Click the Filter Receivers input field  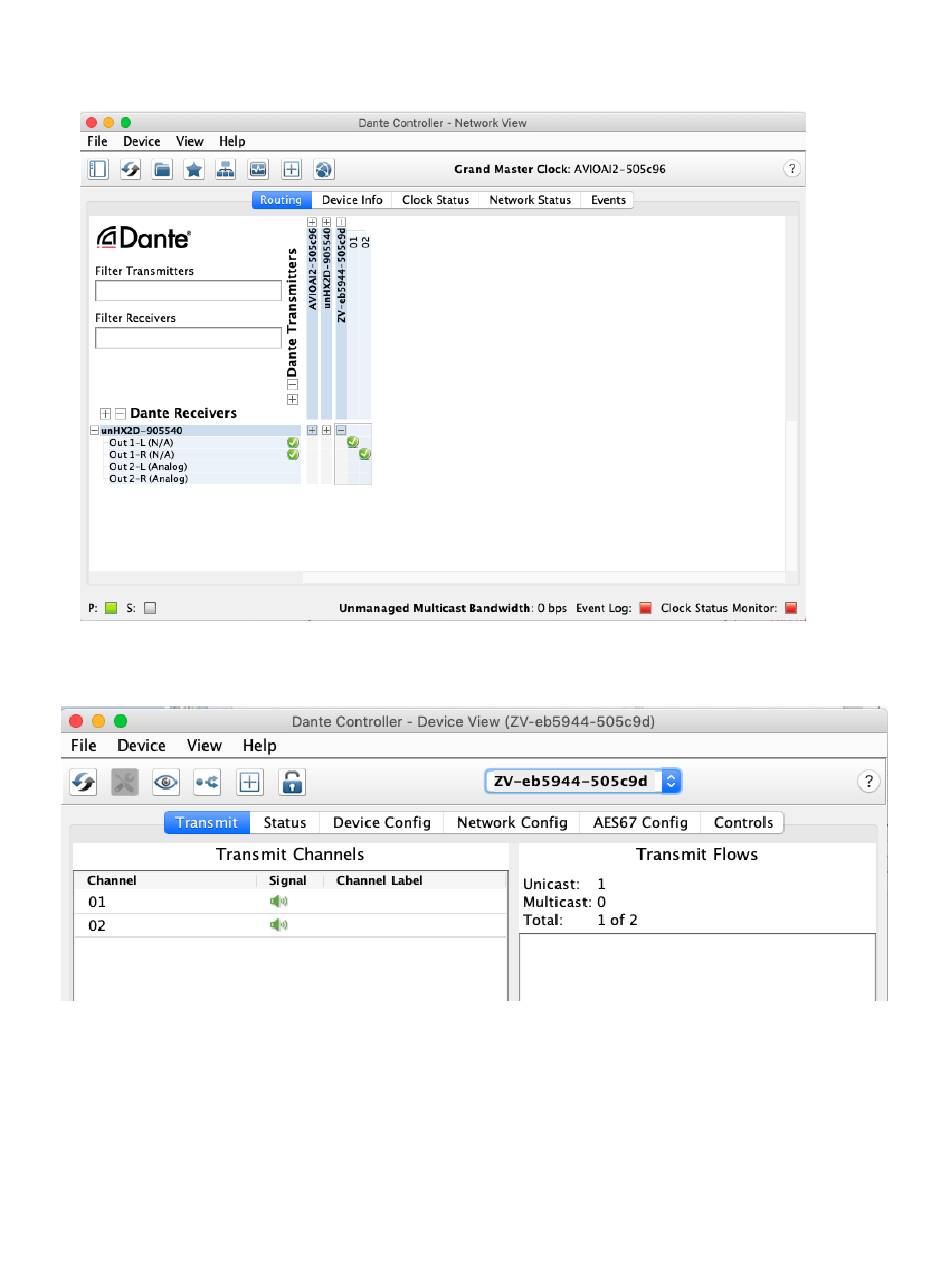(188, 338)
